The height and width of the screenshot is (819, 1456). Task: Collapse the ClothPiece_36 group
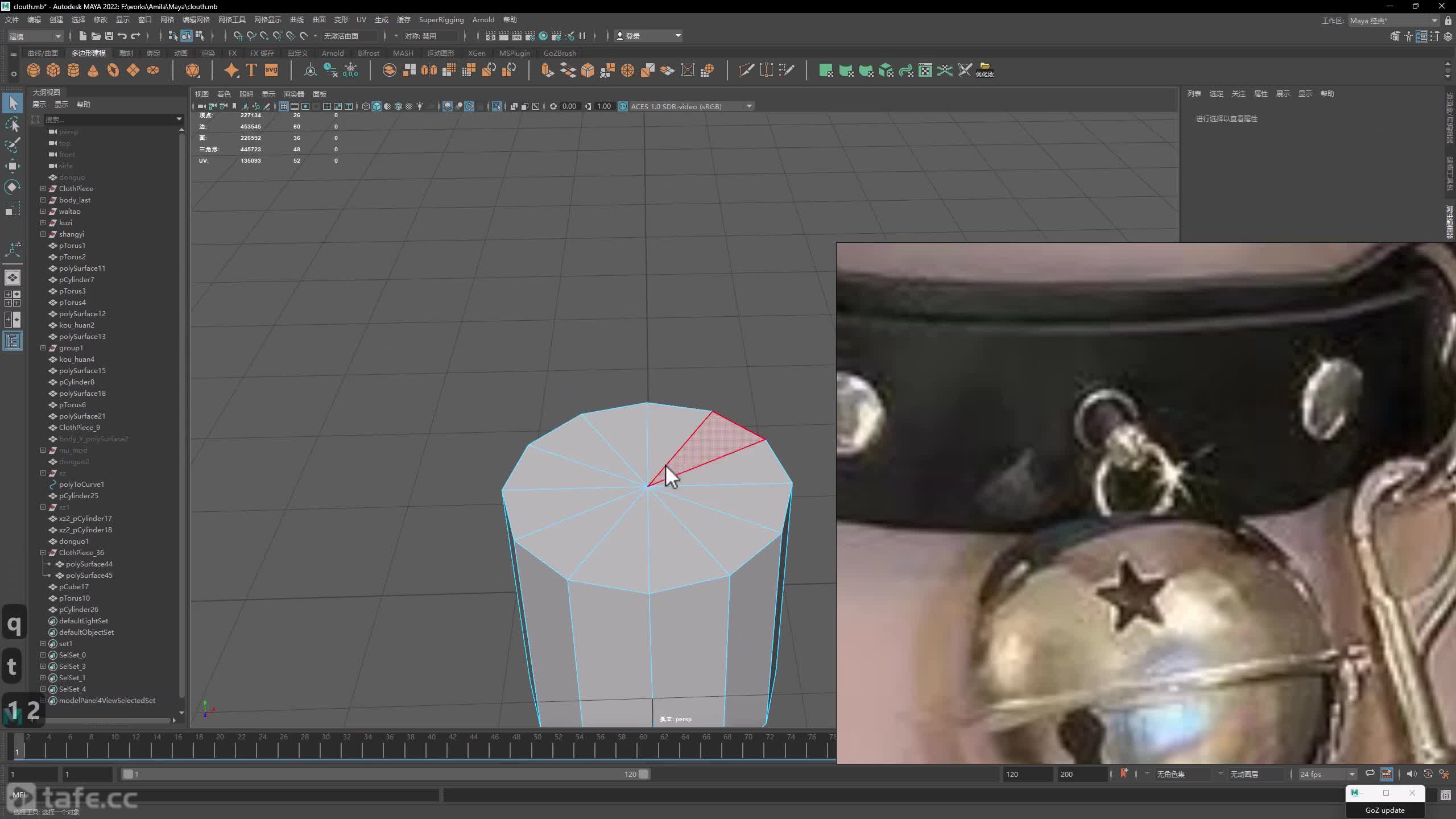43,552
